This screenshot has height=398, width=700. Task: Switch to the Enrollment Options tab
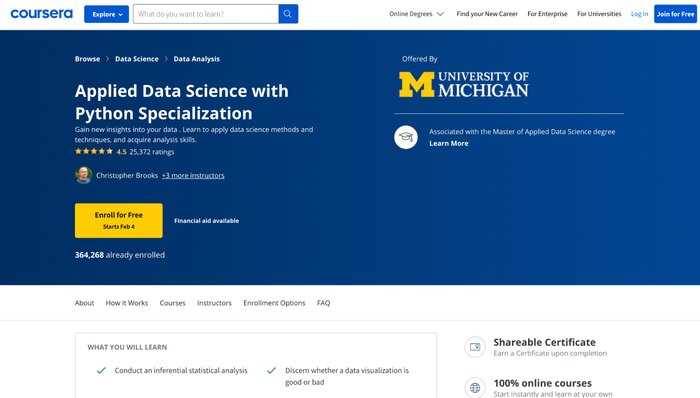[274, 303]
